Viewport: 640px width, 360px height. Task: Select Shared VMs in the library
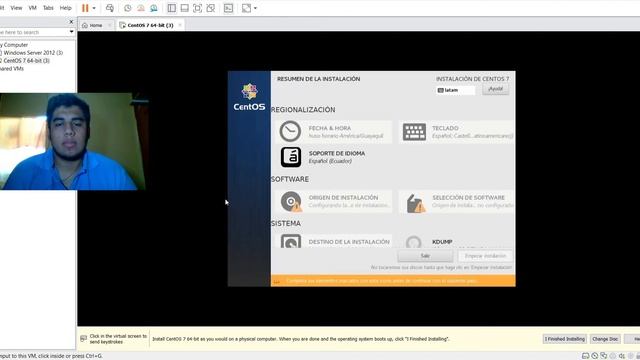(12, 69)
